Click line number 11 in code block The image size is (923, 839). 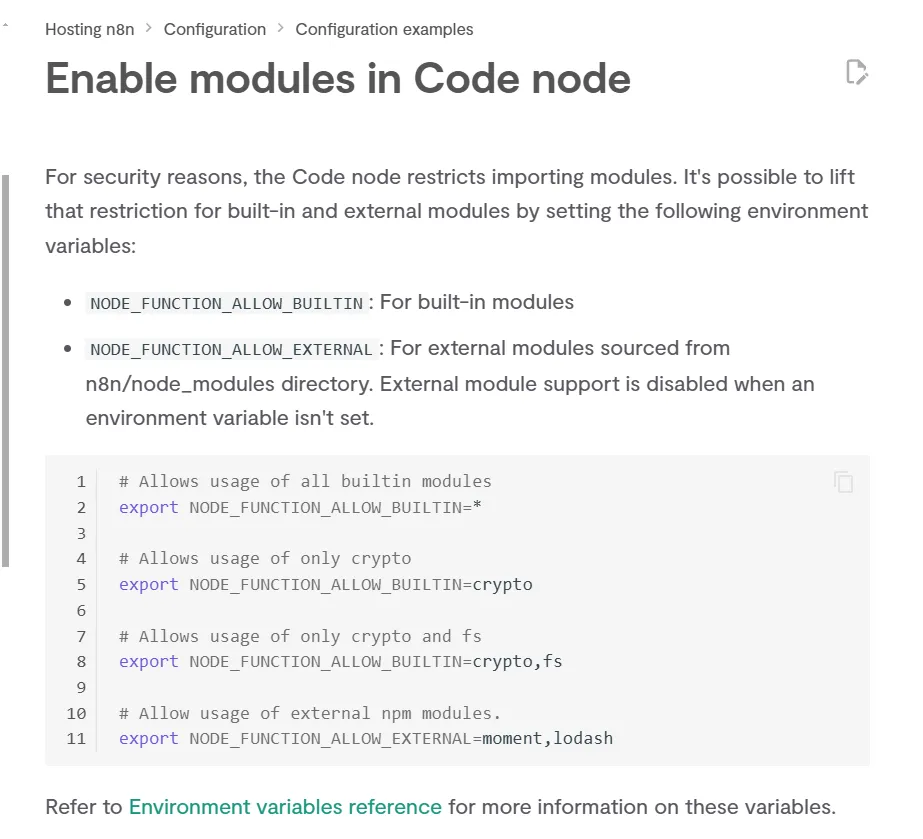tap(77, 739)
